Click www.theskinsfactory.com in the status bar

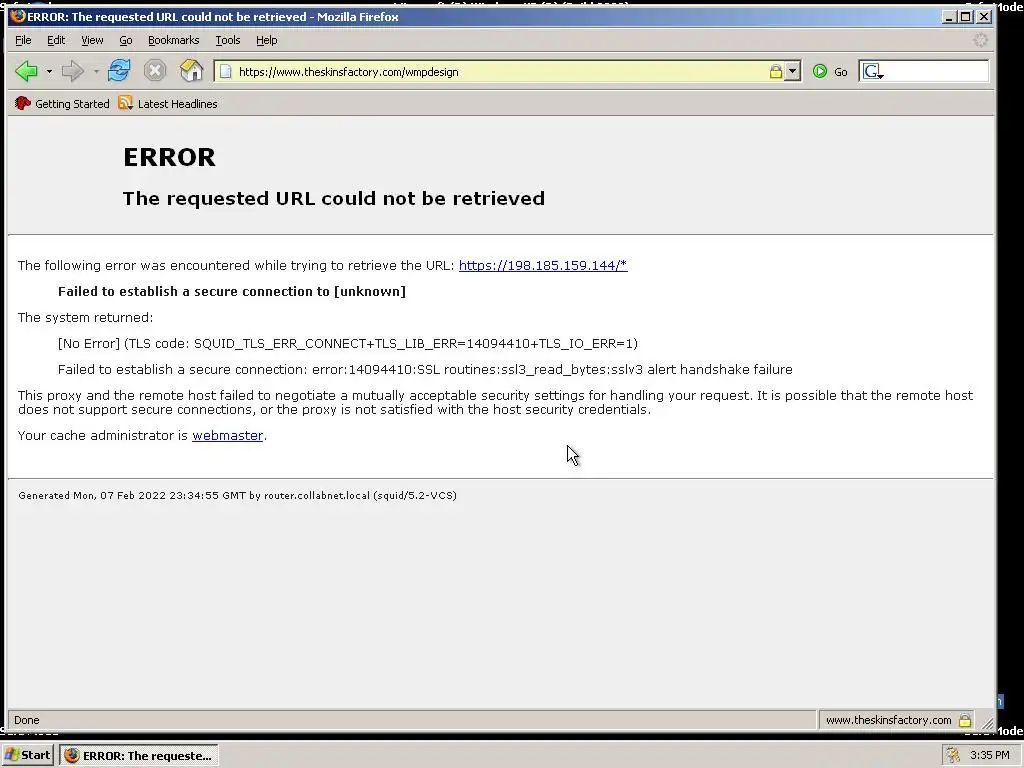888,720
